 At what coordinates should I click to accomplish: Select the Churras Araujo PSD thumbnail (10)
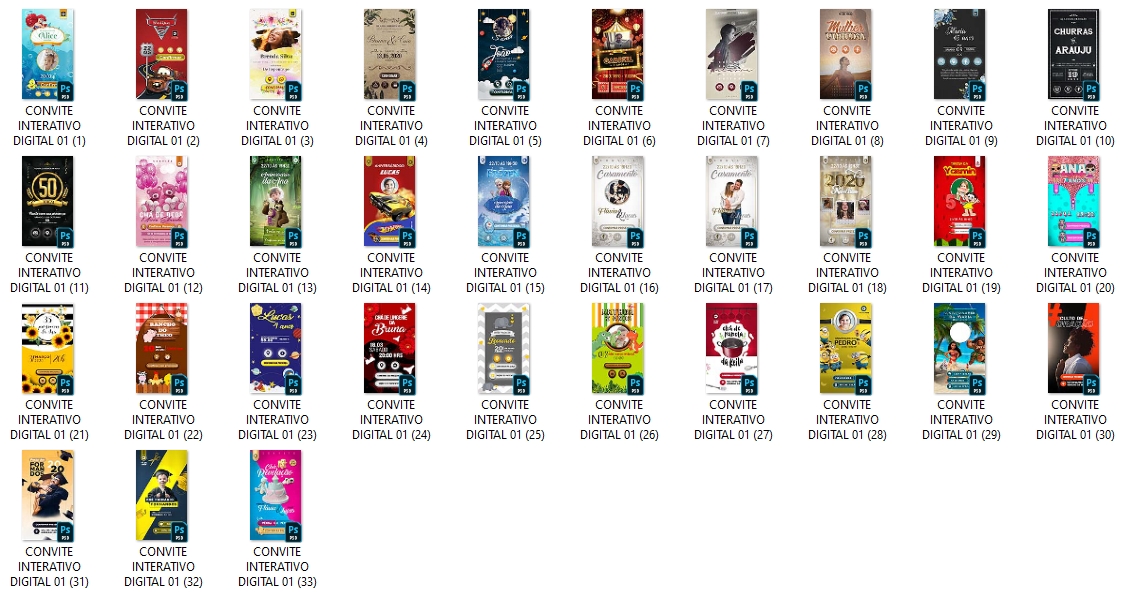tap(1075, 55)
